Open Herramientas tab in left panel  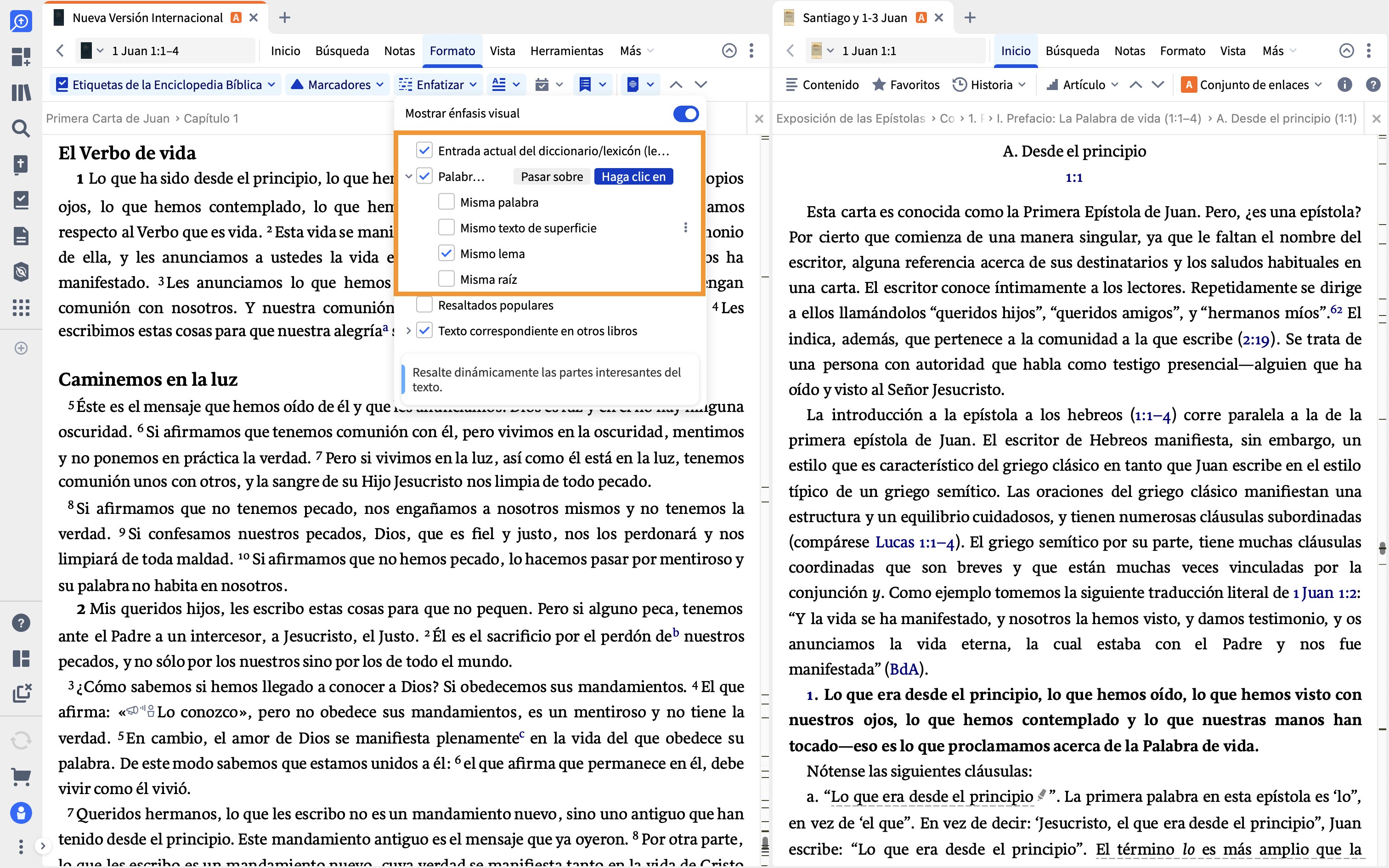(x=566, y=51)
